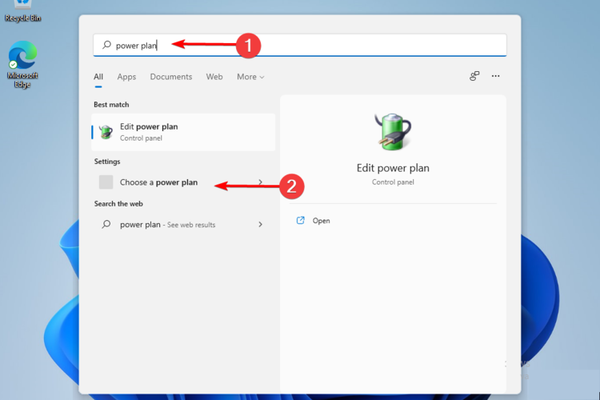Image resolution: width=600 pixels, height=400 pixels.
Task: Expand the arrow beside Choose a power plan
Action: click(260, 183)
